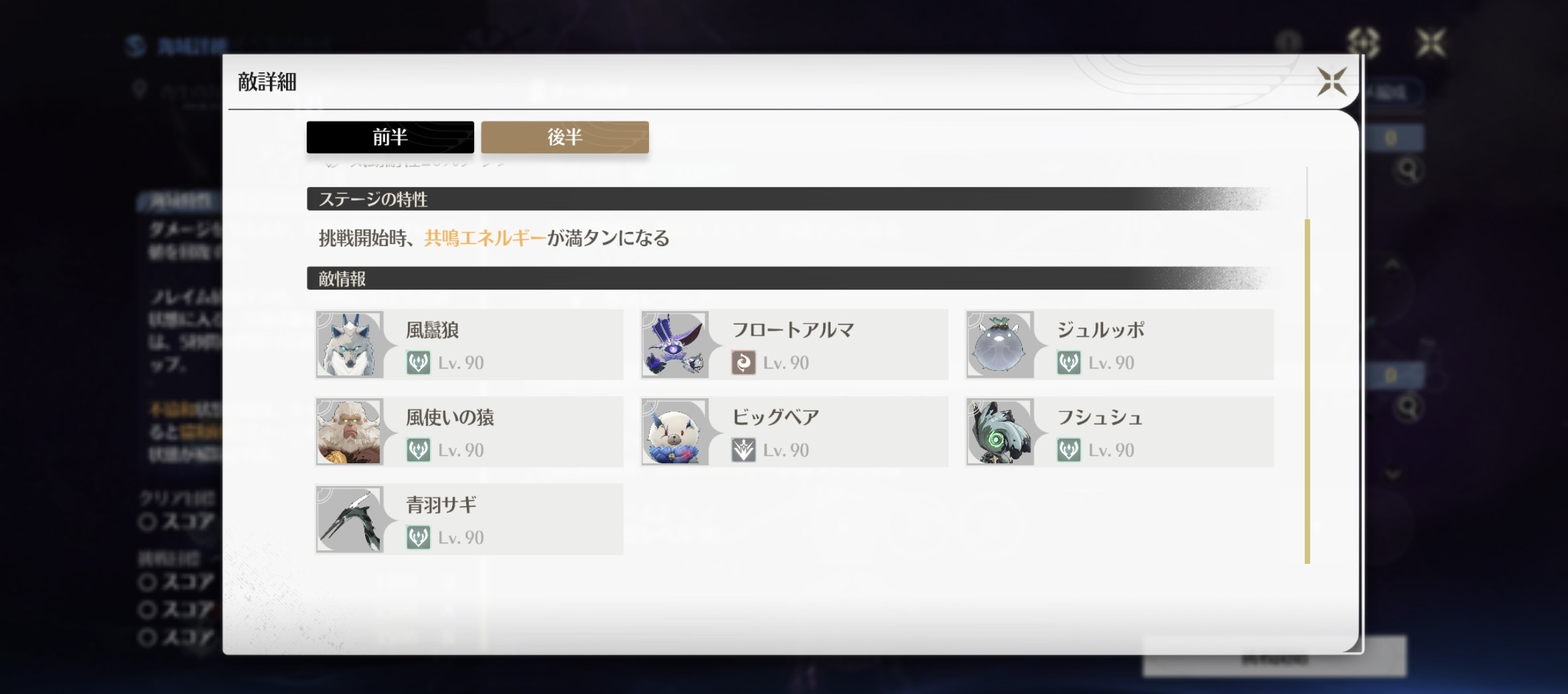
Task: Click the Glacio element icon under ビッグベア
Action: [744, 450]
